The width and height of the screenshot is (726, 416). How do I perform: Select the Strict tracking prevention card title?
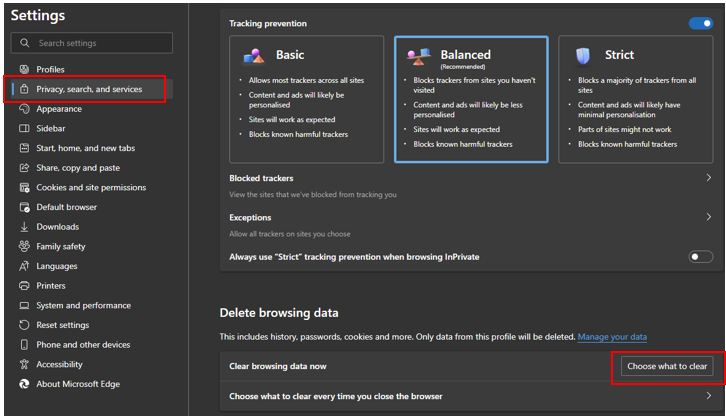619,55
